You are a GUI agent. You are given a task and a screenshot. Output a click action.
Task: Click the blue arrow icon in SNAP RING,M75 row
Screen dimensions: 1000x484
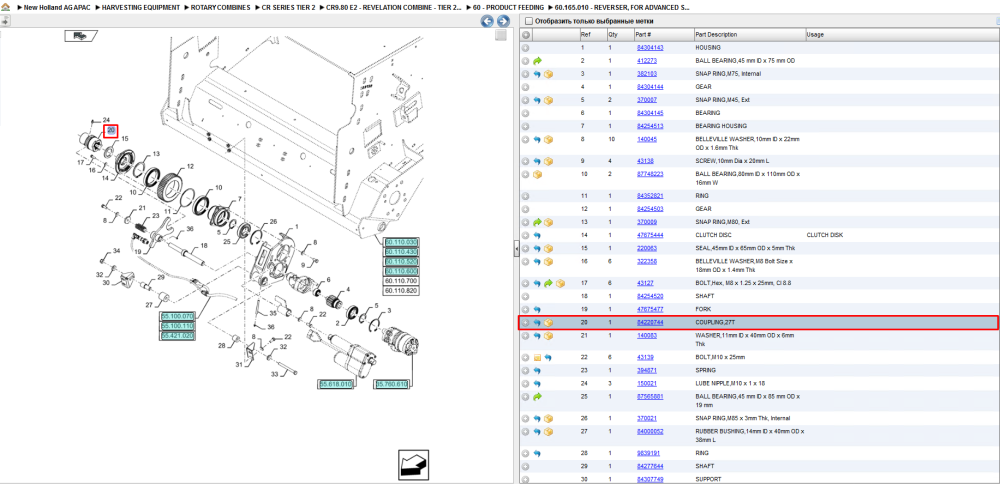click(x=537, y=74)
